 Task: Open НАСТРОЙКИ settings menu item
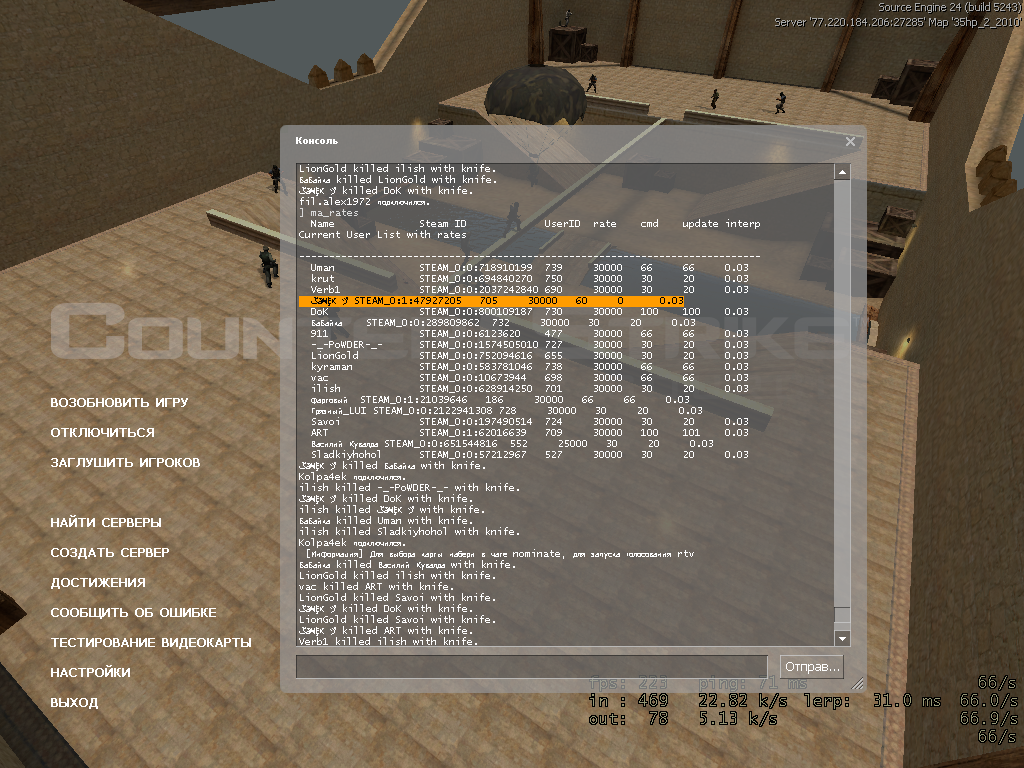[90, 673]
